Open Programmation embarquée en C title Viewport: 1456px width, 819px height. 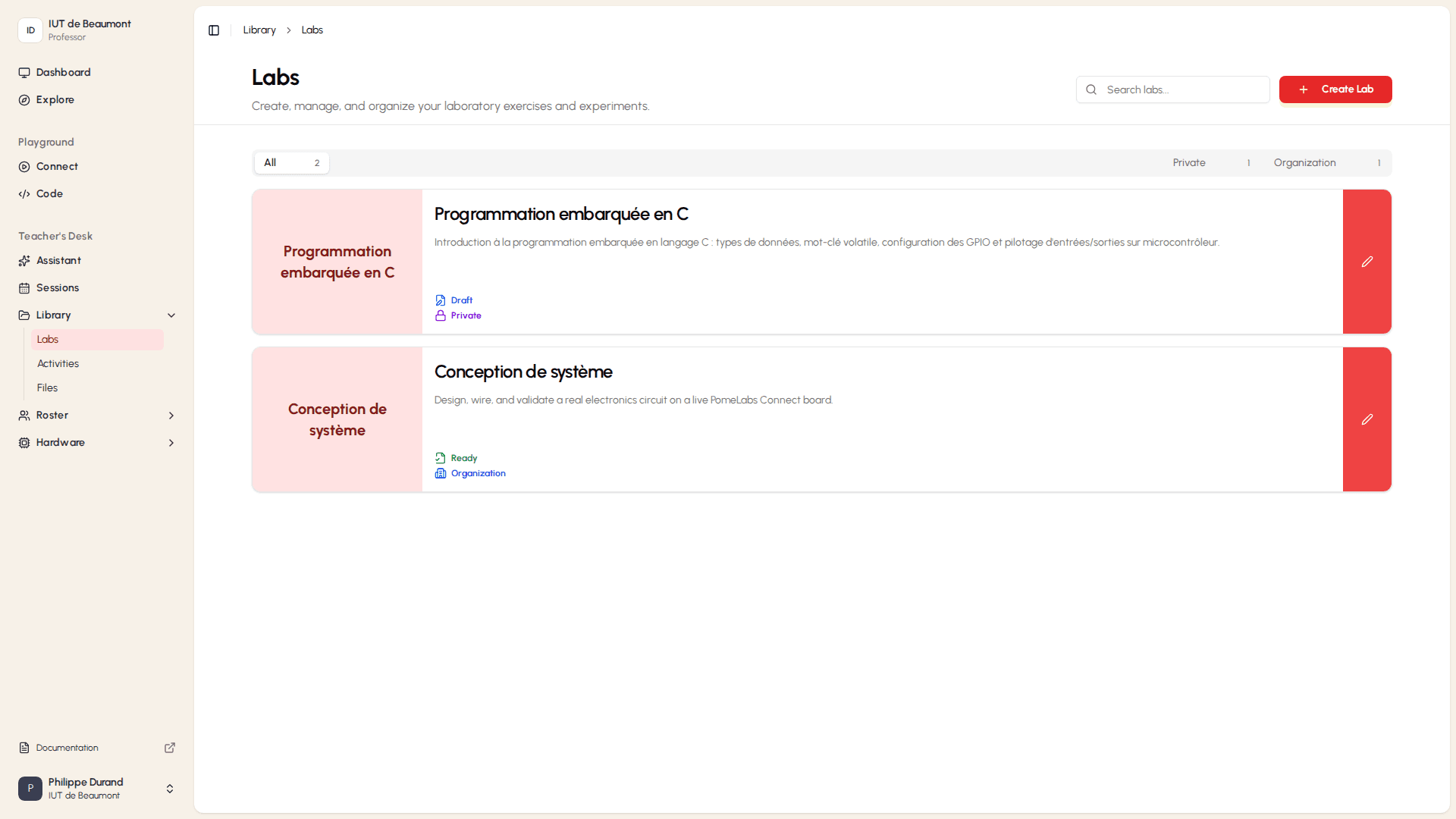[561, 215]
